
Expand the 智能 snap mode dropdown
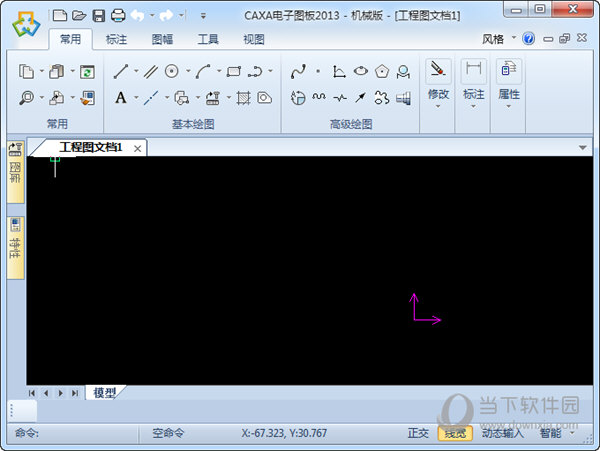572,433
